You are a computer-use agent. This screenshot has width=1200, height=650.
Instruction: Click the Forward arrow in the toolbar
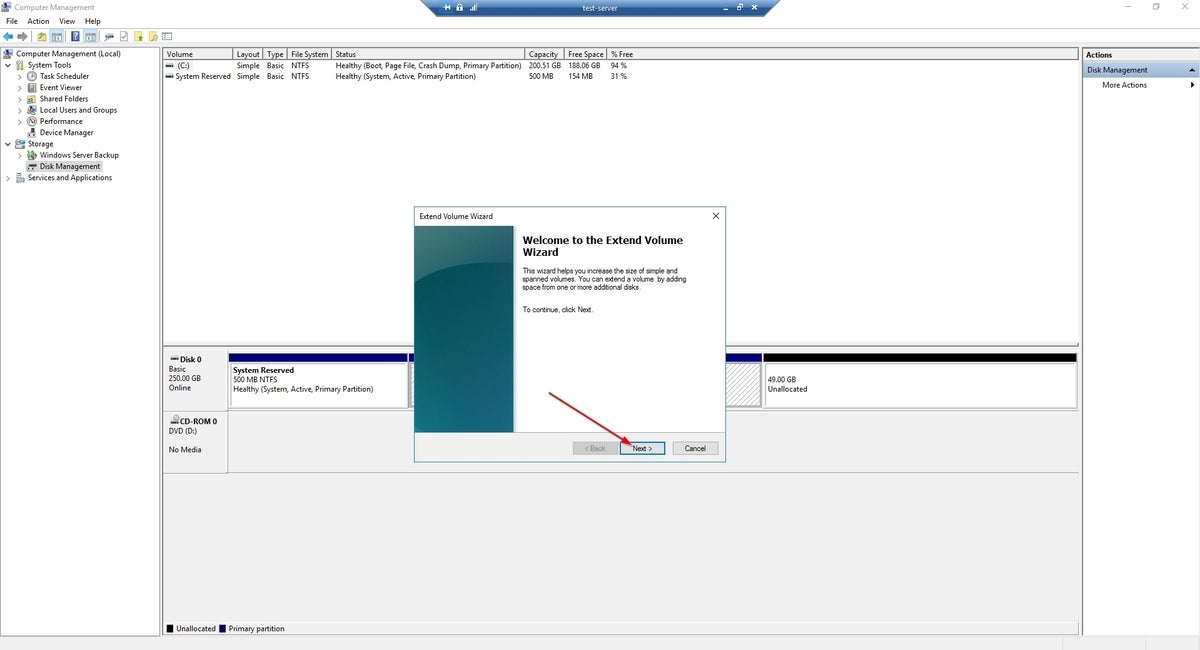pyautogui.click(x=22, y=37)
